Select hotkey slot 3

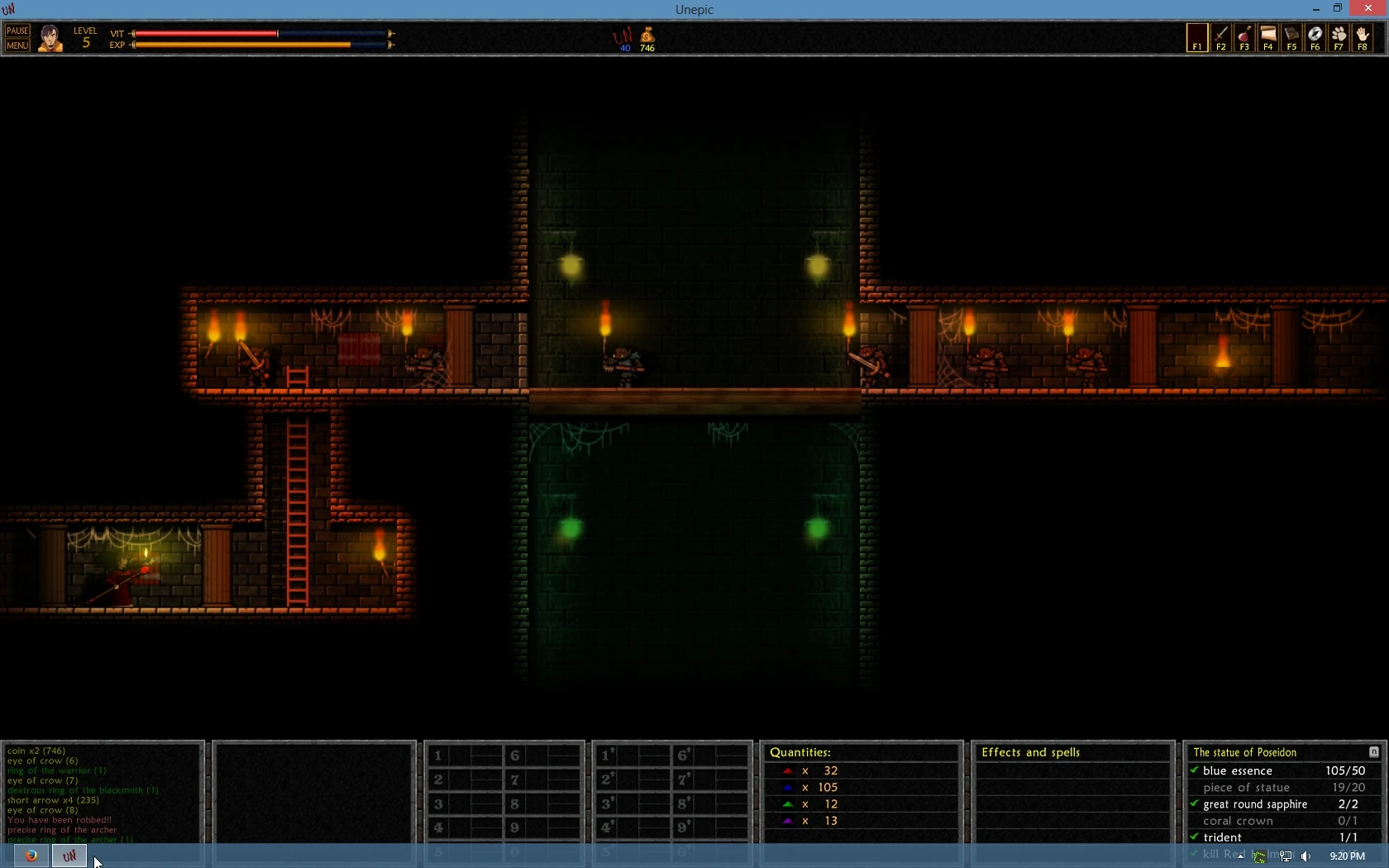tap(464, 804)
